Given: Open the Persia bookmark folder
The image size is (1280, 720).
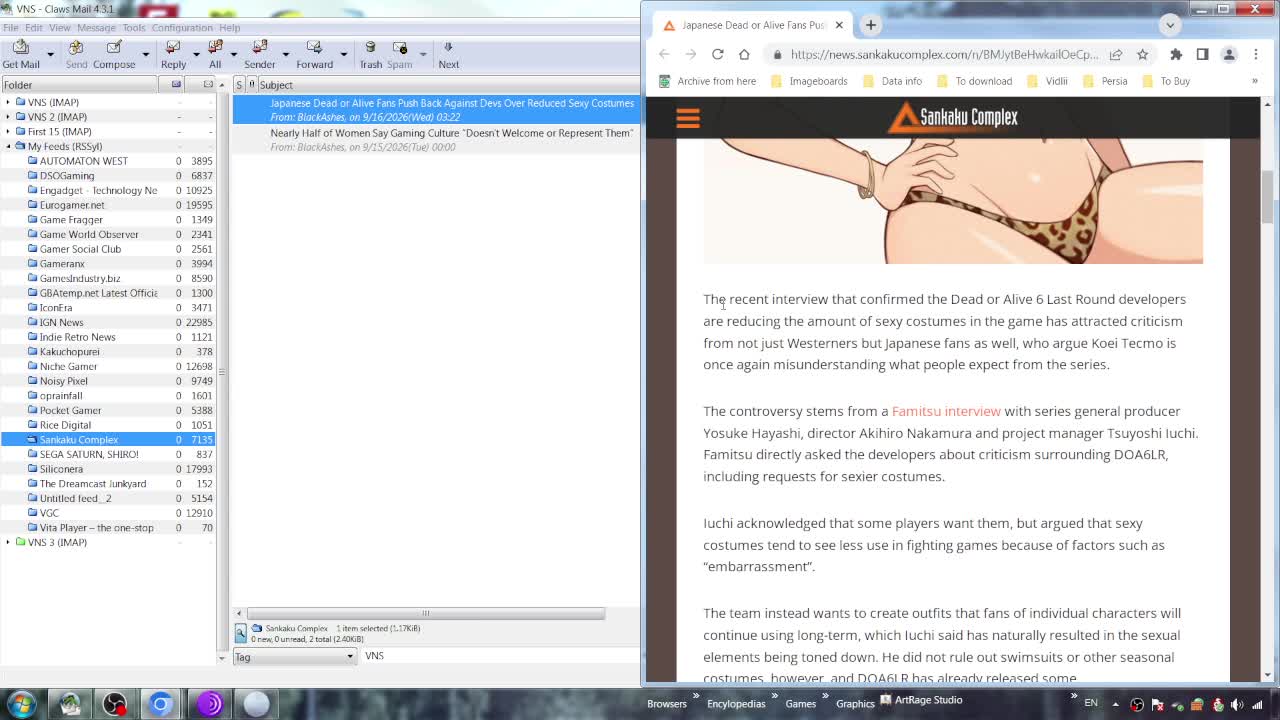Looking at the screenshot, I should (x=1105, y=81).
